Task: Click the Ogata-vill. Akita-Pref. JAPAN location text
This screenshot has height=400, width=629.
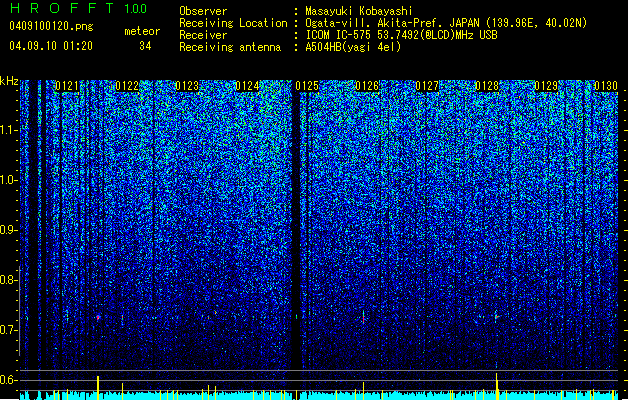Action: pyautogui.click(x=392, y=23)
